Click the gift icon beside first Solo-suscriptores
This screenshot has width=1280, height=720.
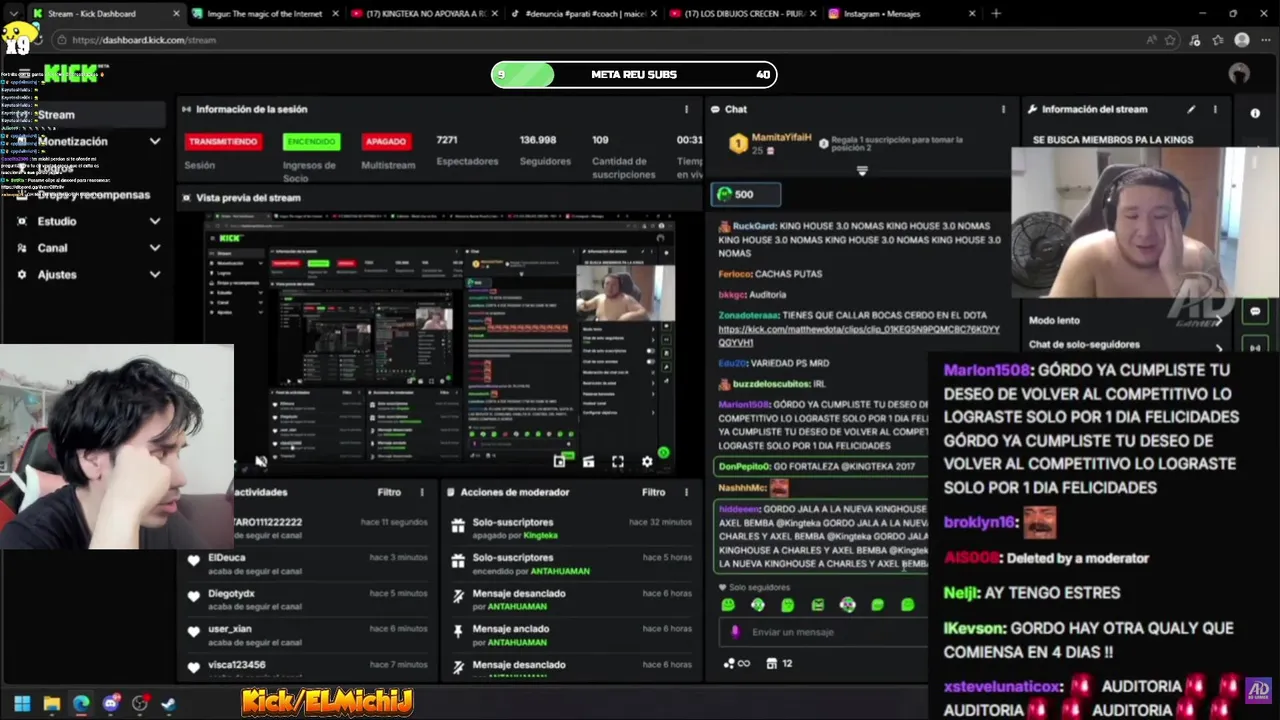coord(458,525)
